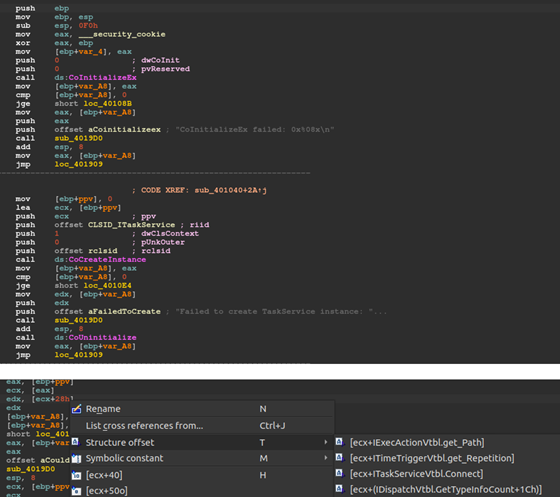The width and height of the screenshot is (560, 498).
Task: Click CoUninitialize in the call instruction
Action: coord(102,337)
